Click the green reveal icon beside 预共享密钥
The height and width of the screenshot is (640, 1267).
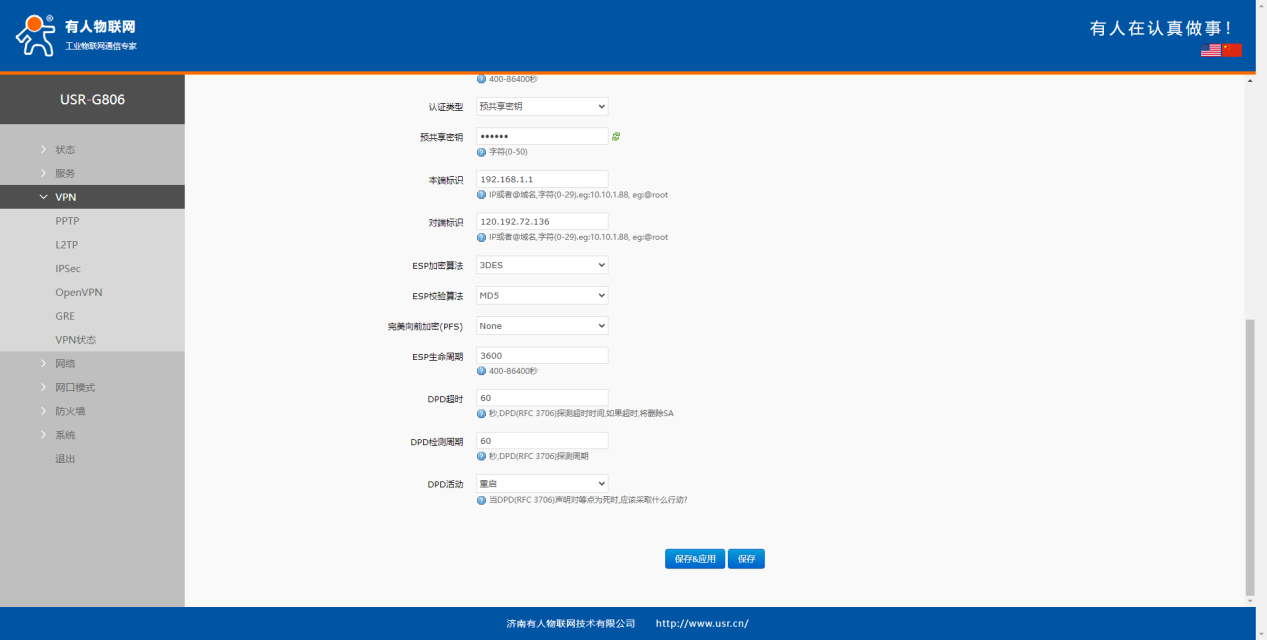[616, 137]
